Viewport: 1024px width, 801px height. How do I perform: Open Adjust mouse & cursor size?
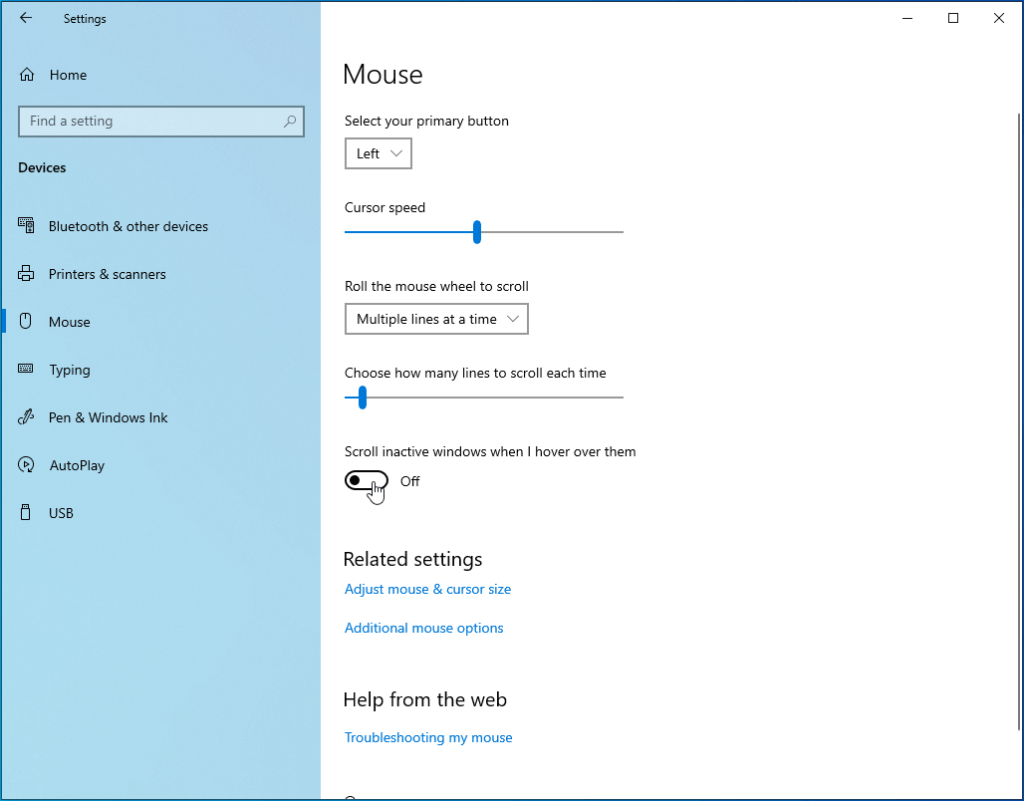point(427,589)
